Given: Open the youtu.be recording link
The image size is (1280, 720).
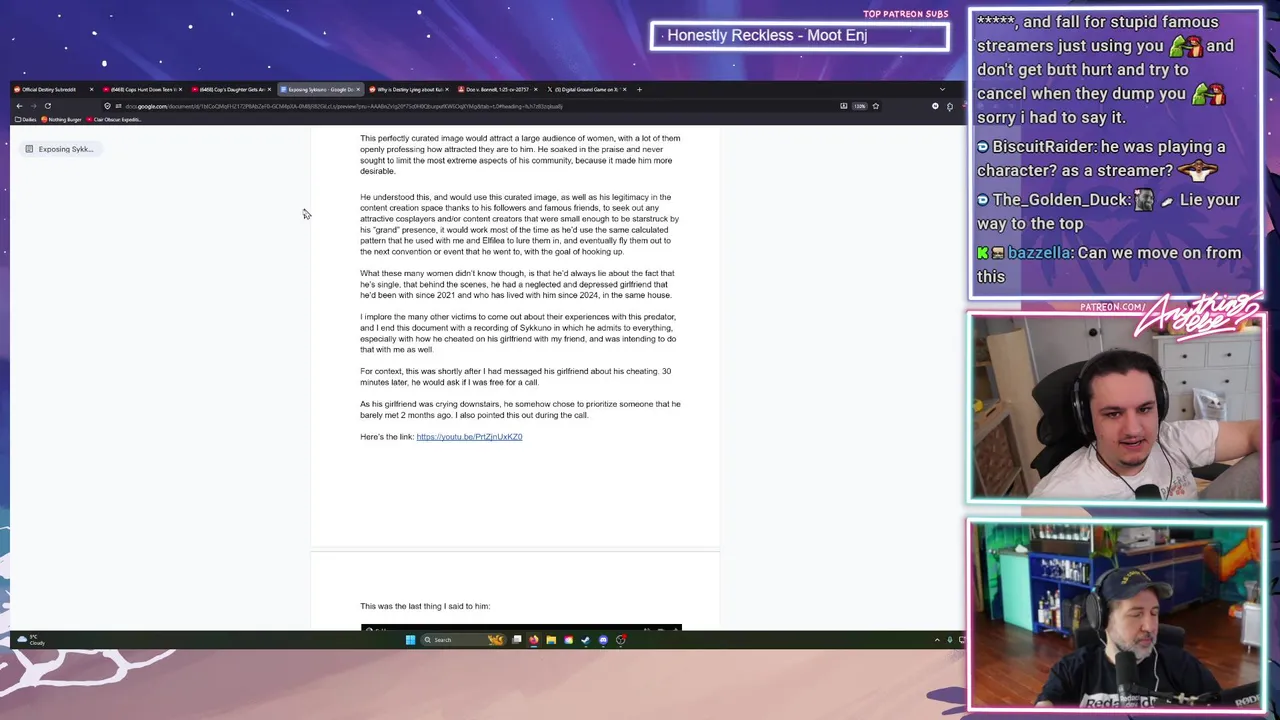Looking at the screenshot, I should (x=469, y=436).
